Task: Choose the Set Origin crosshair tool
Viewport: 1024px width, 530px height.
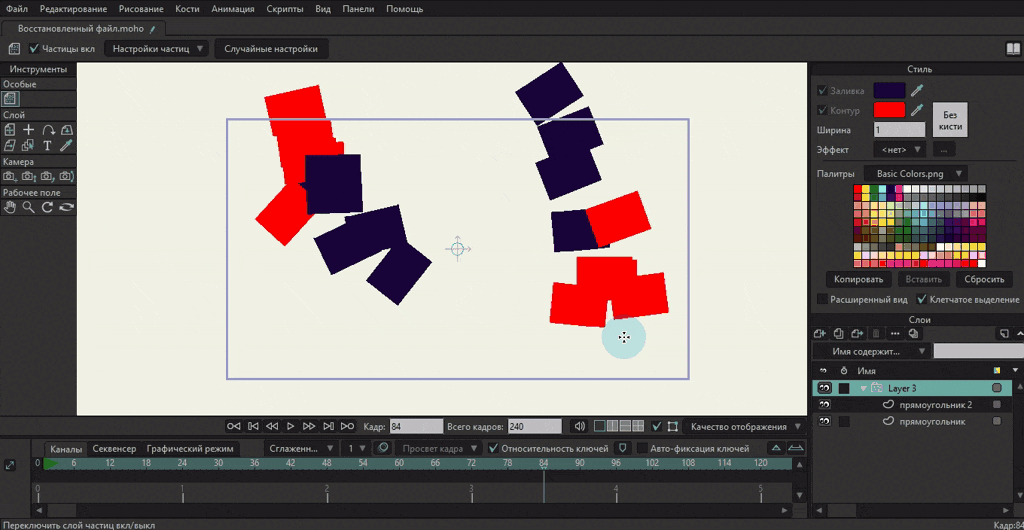Action: 29,129
